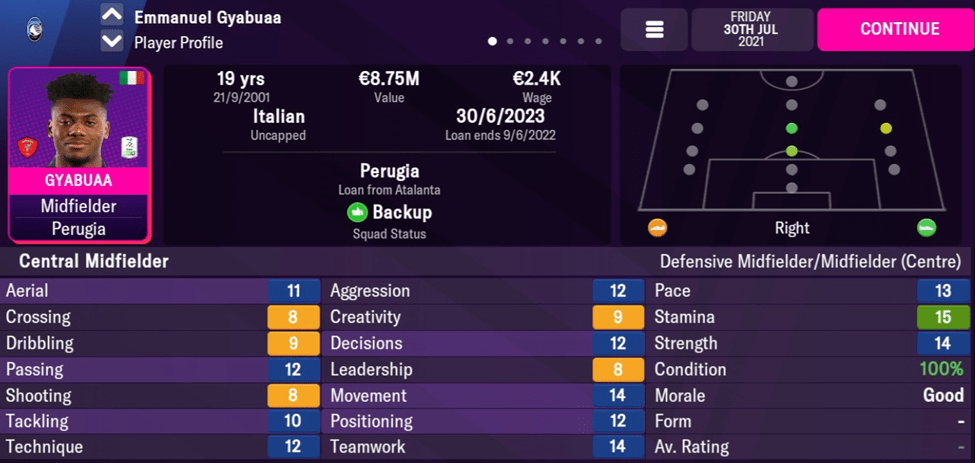Image resolution: width=975 pixels, height=463 pixels.
Task: Open the hamburger main menu
Action: point(655,30)
